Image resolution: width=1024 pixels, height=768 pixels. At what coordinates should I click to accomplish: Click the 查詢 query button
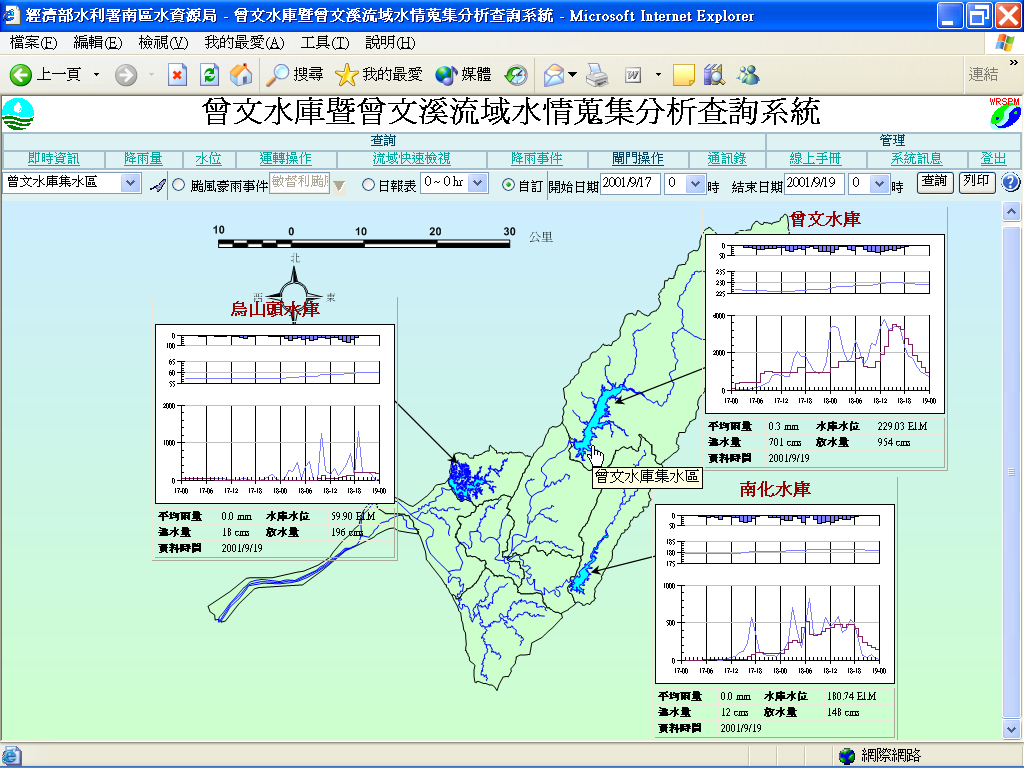click(x=935, y=182)
